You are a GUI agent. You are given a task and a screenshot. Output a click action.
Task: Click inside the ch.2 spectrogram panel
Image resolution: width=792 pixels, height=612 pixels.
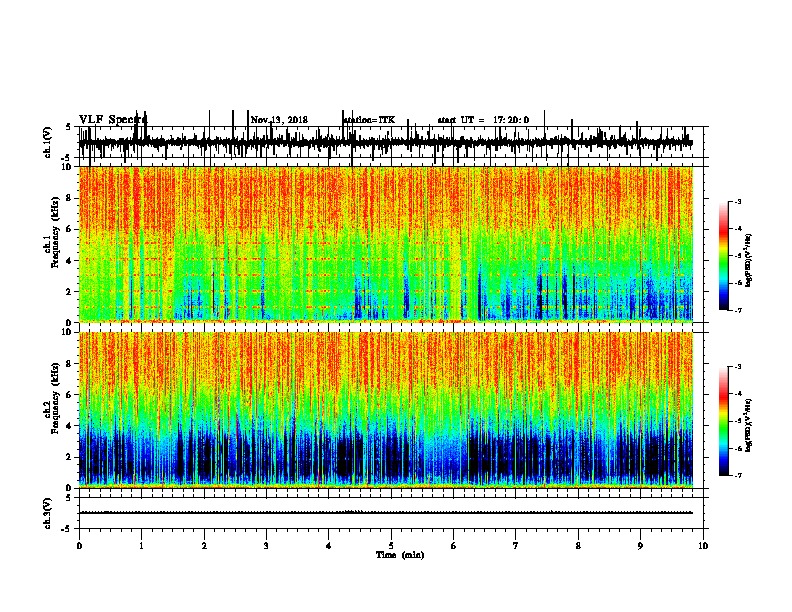click(x=386, y=410)
